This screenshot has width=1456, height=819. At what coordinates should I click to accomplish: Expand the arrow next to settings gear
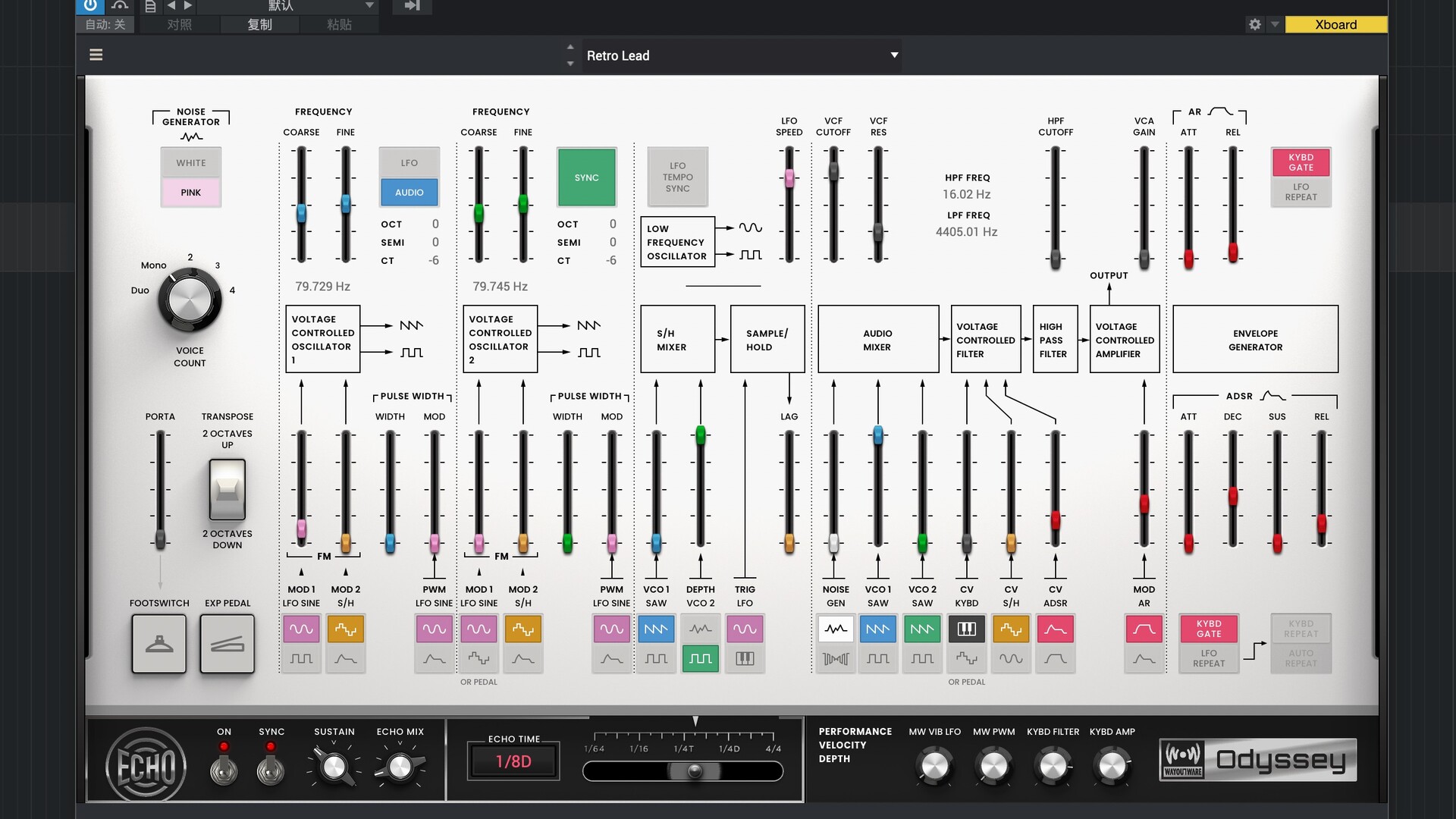coord(1275,24)
